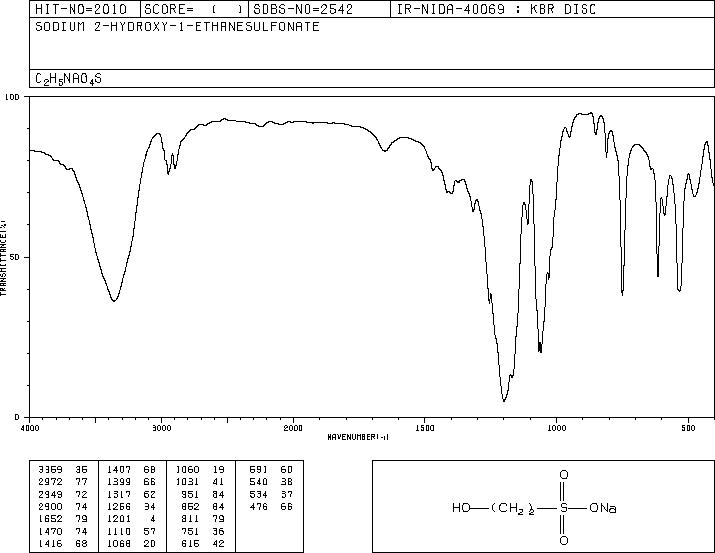Click peak table entry 540
Screen dimensions: 715x553
[x=259, y=481]
